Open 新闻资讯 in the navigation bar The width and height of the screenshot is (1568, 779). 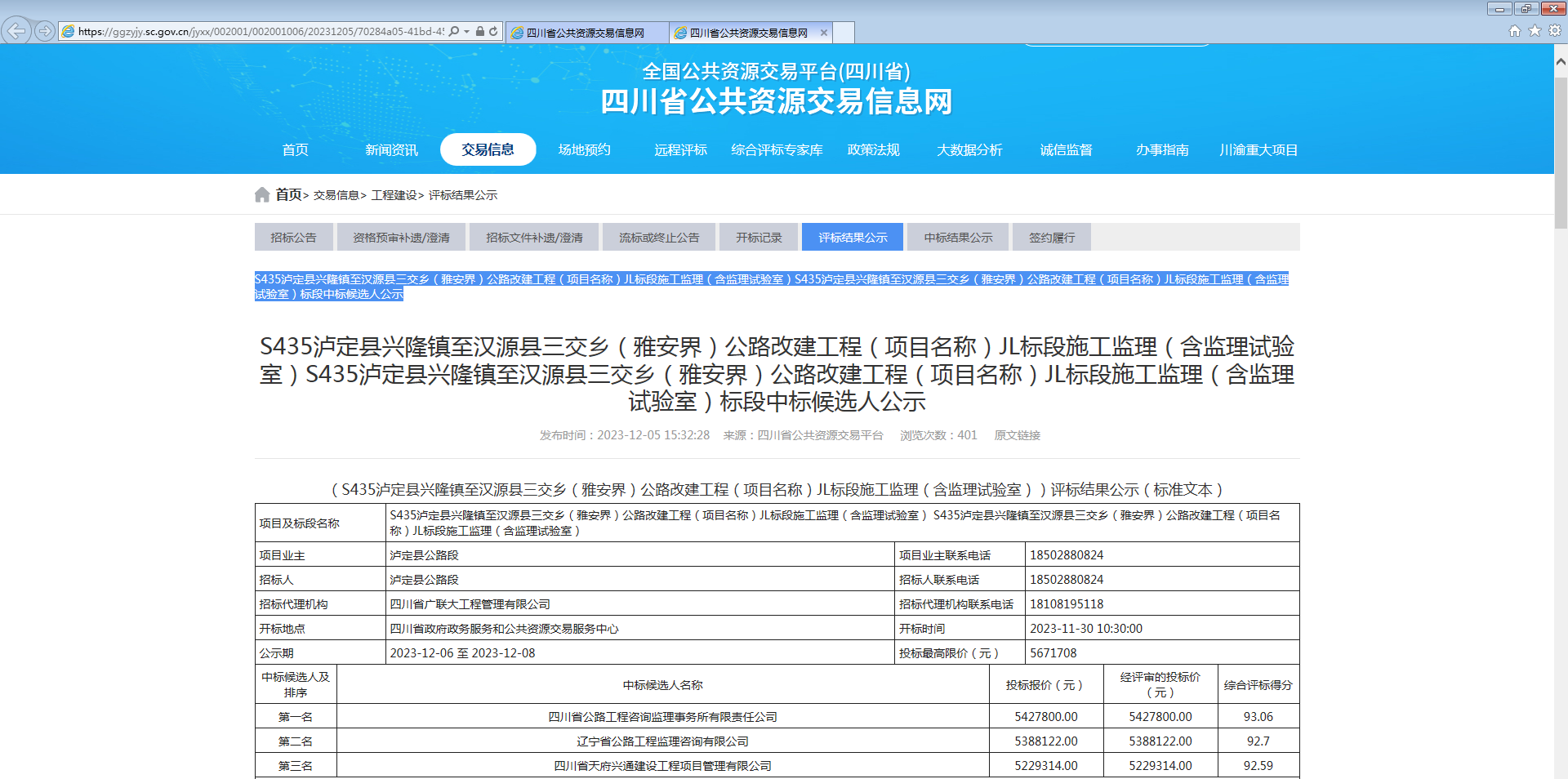(x=391, y=149)
